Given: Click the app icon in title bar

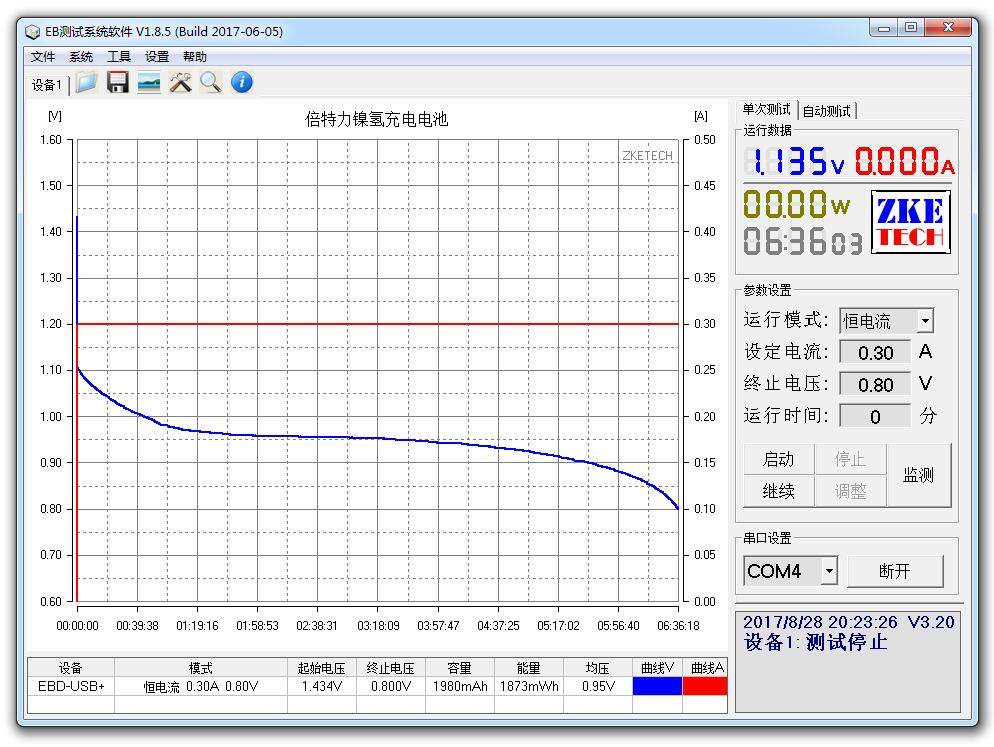Looking at the screenshot, I should tap(32, 31).
